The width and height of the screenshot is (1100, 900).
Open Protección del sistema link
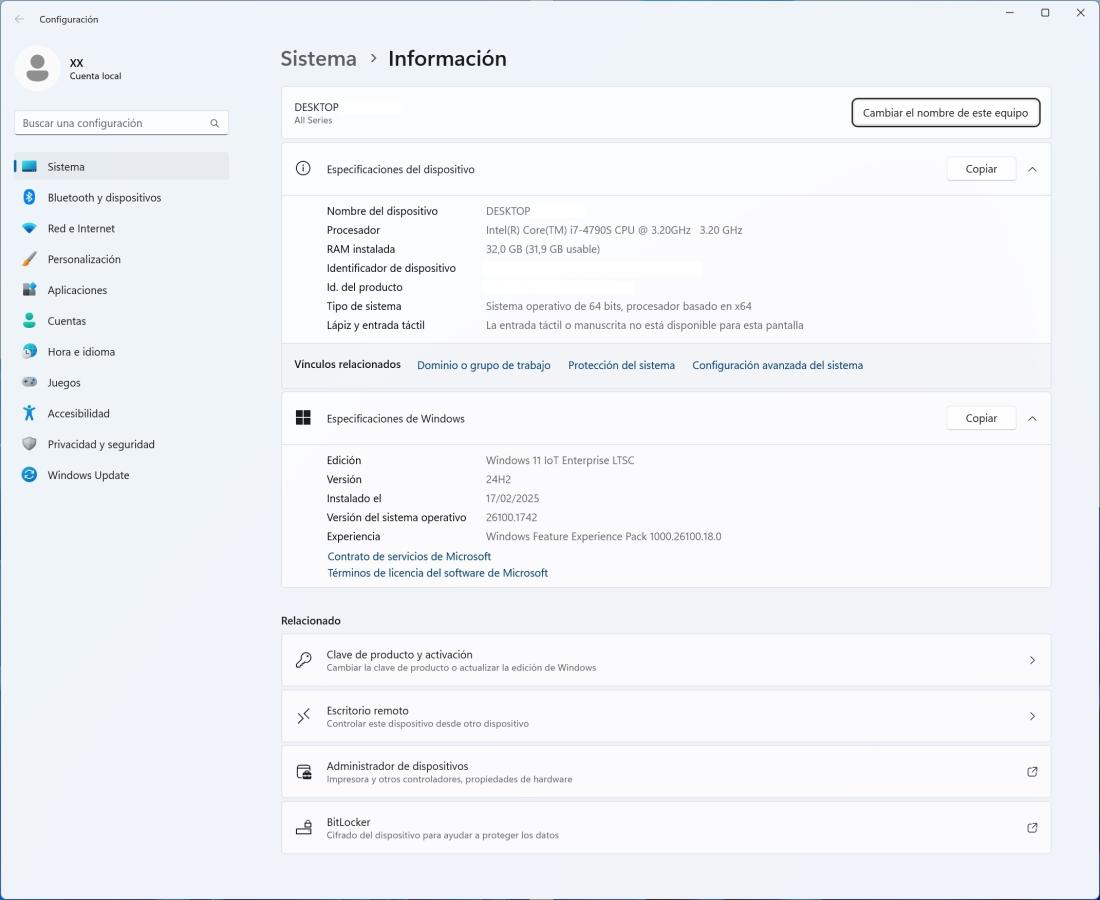[x=621, y=366]
